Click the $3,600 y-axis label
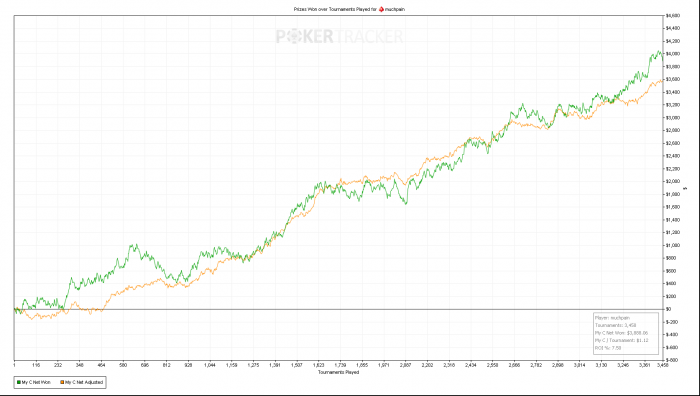Viewport: 700px width, 396px height. (x=672, y=79)
